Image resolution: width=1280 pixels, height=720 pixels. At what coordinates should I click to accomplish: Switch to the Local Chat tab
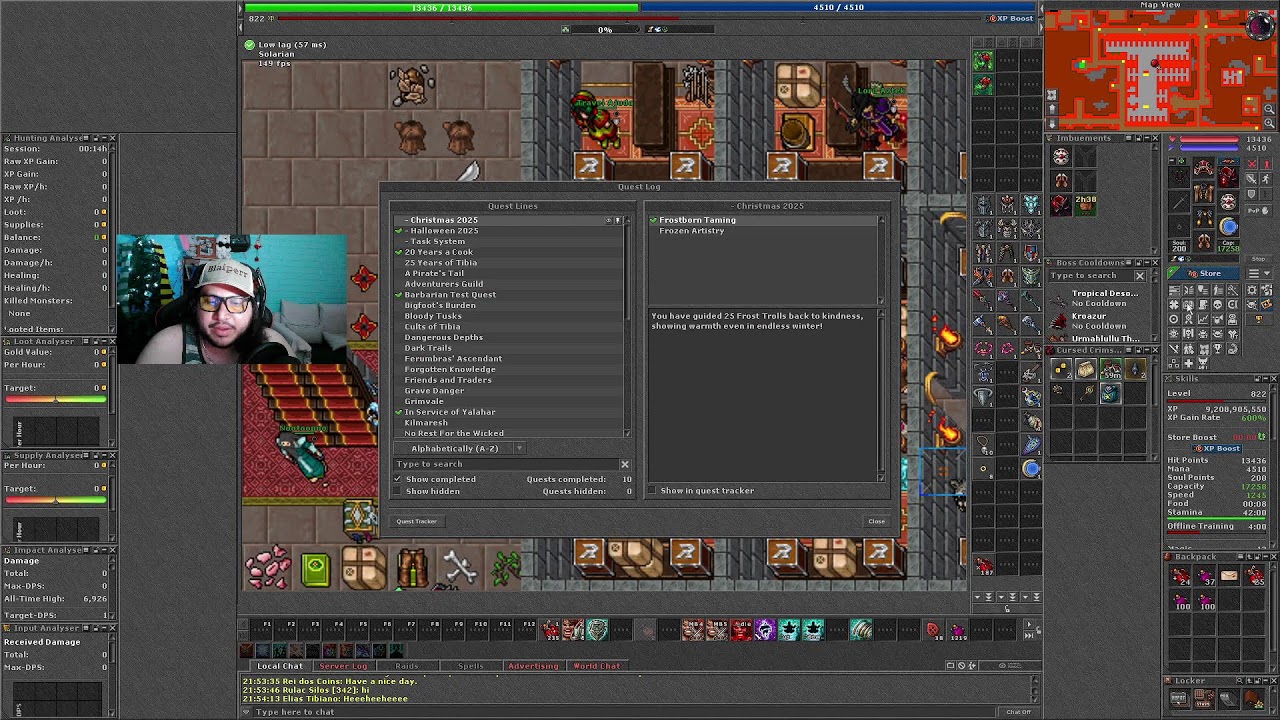pyautogui.click(x=280, y=666)
